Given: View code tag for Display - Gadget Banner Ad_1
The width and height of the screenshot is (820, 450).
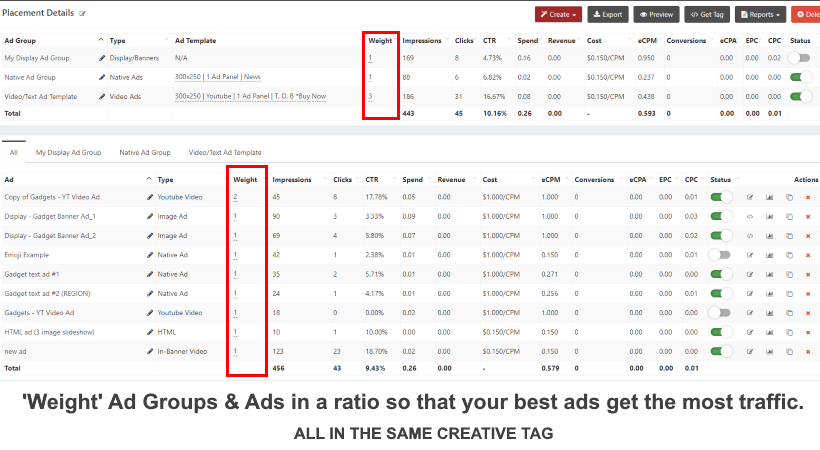Looking at the screenshot, I should tap(750, 217).
